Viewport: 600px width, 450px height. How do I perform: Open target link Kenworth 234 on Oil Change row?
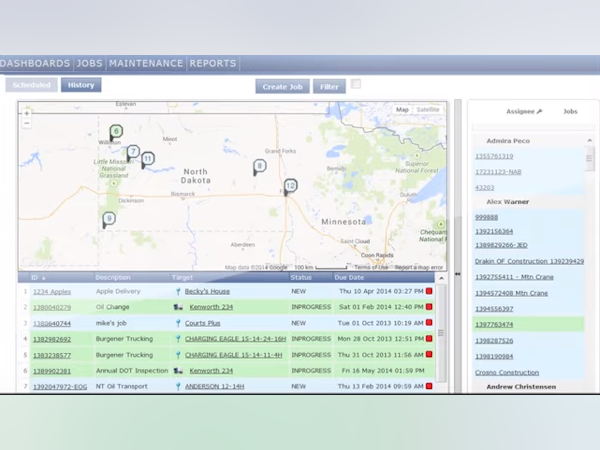point(211,307)
